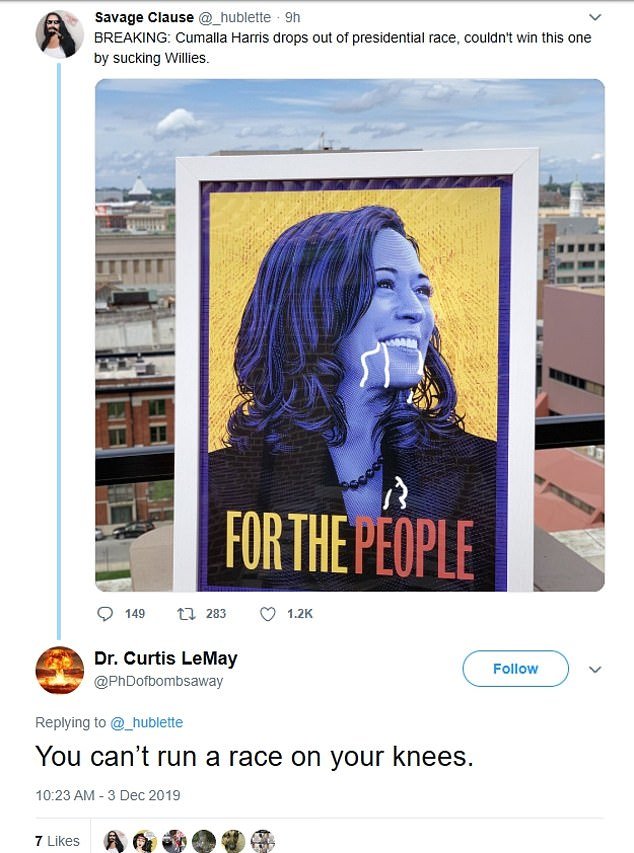Open the @_hublette reply mention link

[146, 722]
